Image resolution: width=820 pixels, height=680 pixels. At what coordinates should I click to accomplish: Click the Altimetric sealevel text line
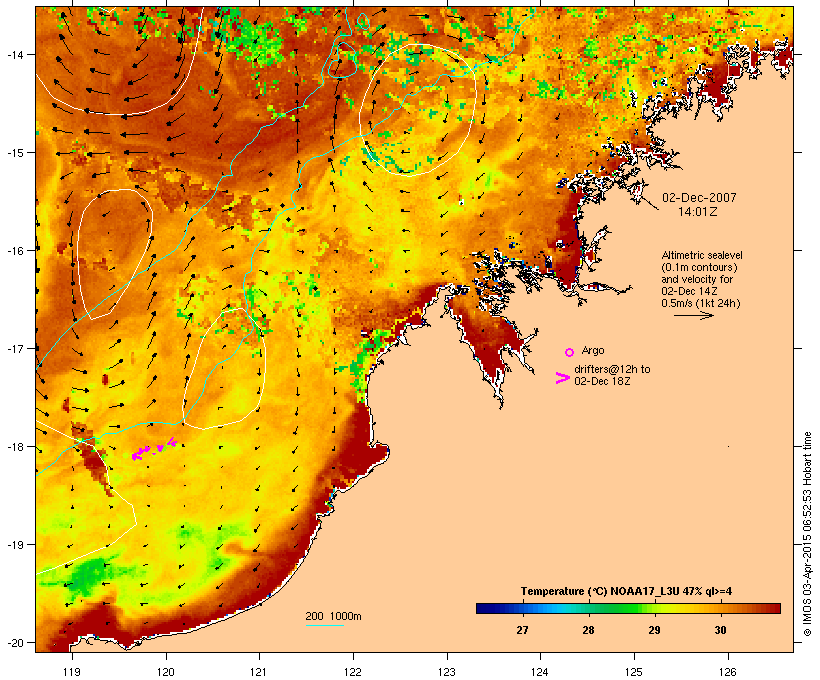[x=702, y=255]
